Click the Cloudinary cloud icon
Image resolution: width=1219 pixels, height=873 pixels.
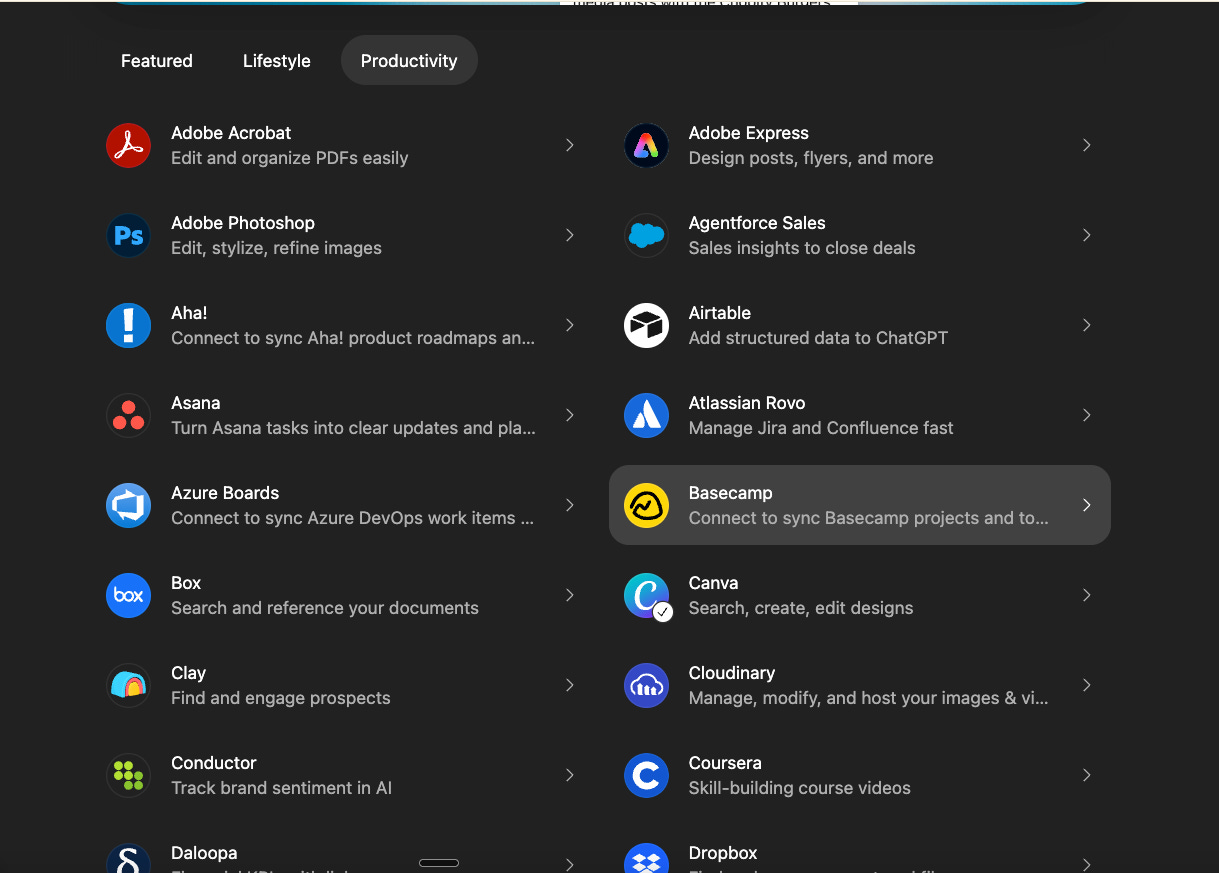click(x=646, y=685)
